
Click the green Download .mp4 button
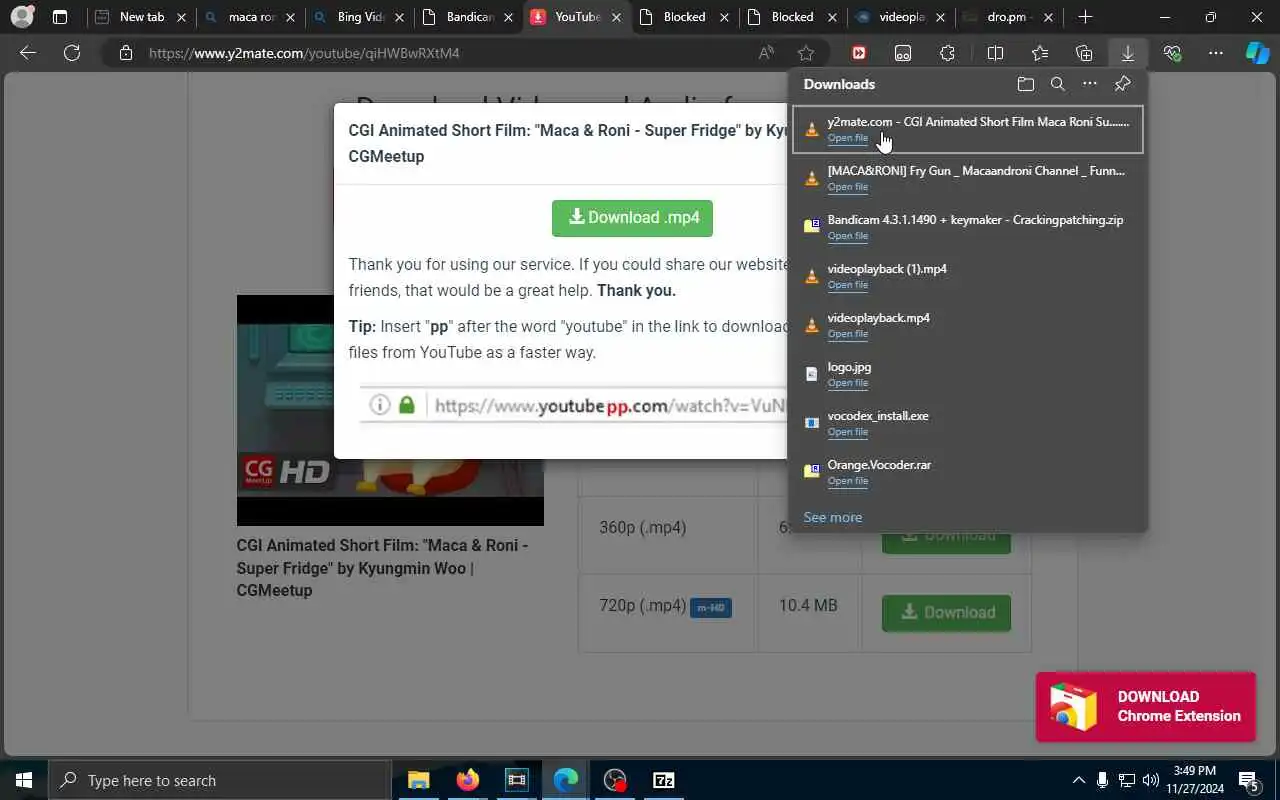632,218
